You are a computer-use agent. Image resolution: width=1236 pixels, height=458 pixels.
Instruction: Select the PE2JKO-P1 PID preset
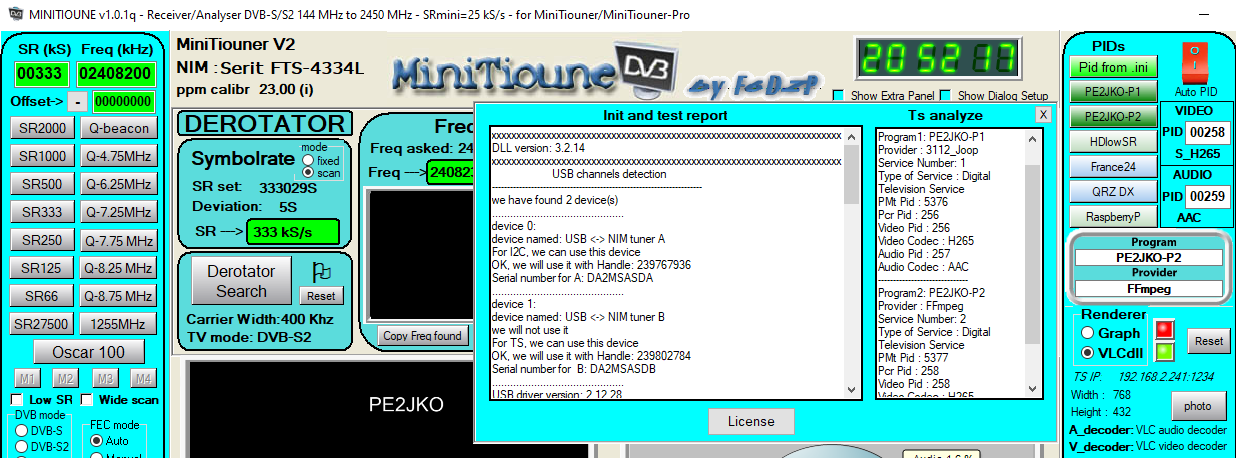click(1113, 92)
